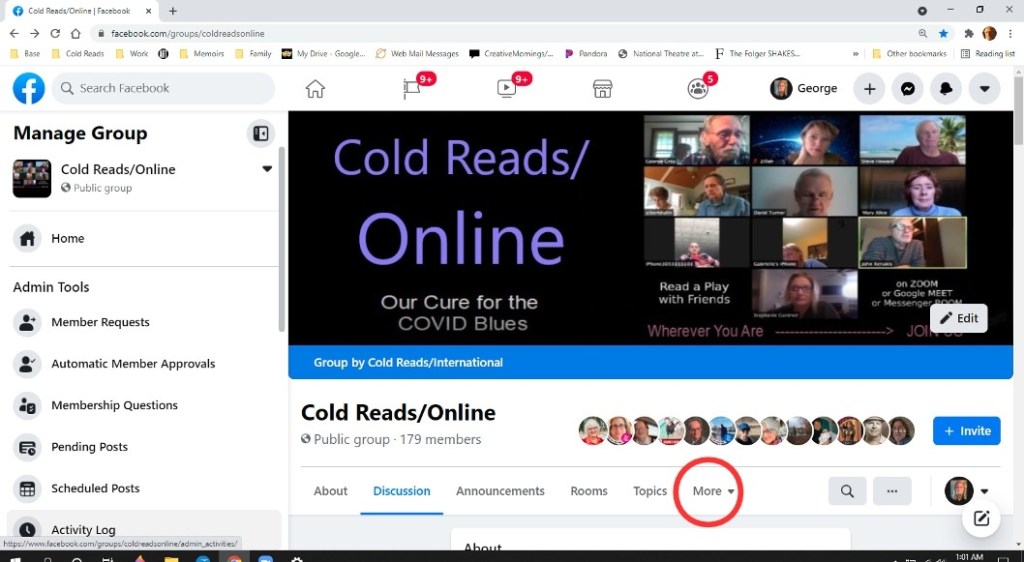This screenshot has width=1024, height=562.
Task: Click the Pages flag icon in top navigation
Action: (x=411, y=89)
